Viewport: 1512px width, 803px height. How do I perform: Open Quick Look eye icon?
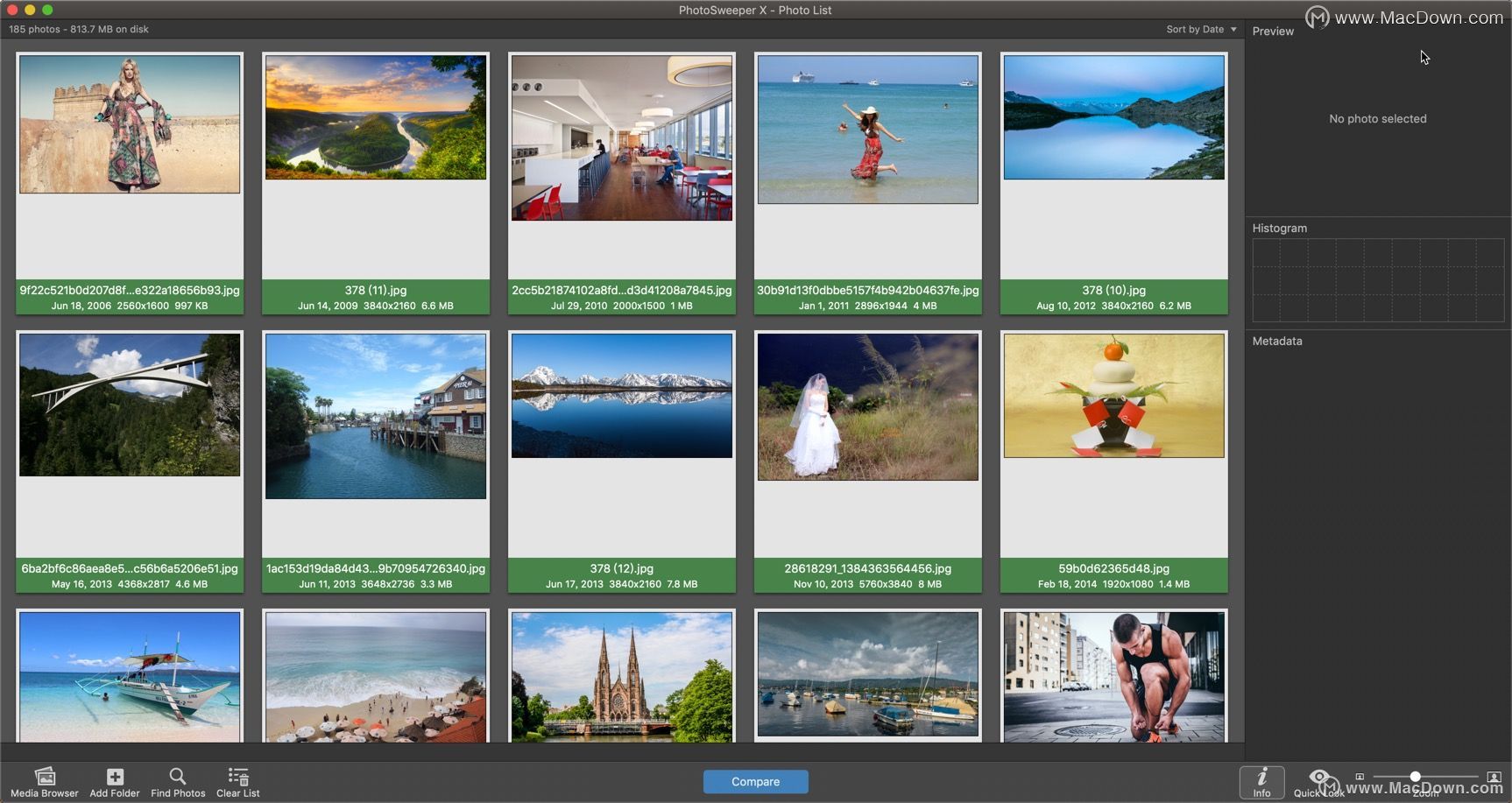coord(1319,777)
